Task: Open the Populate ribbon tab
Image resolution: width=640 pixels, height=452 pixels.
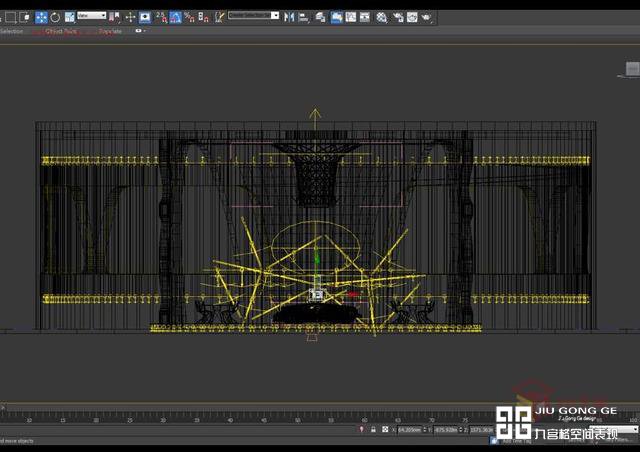Action: [x=110, y=31]
